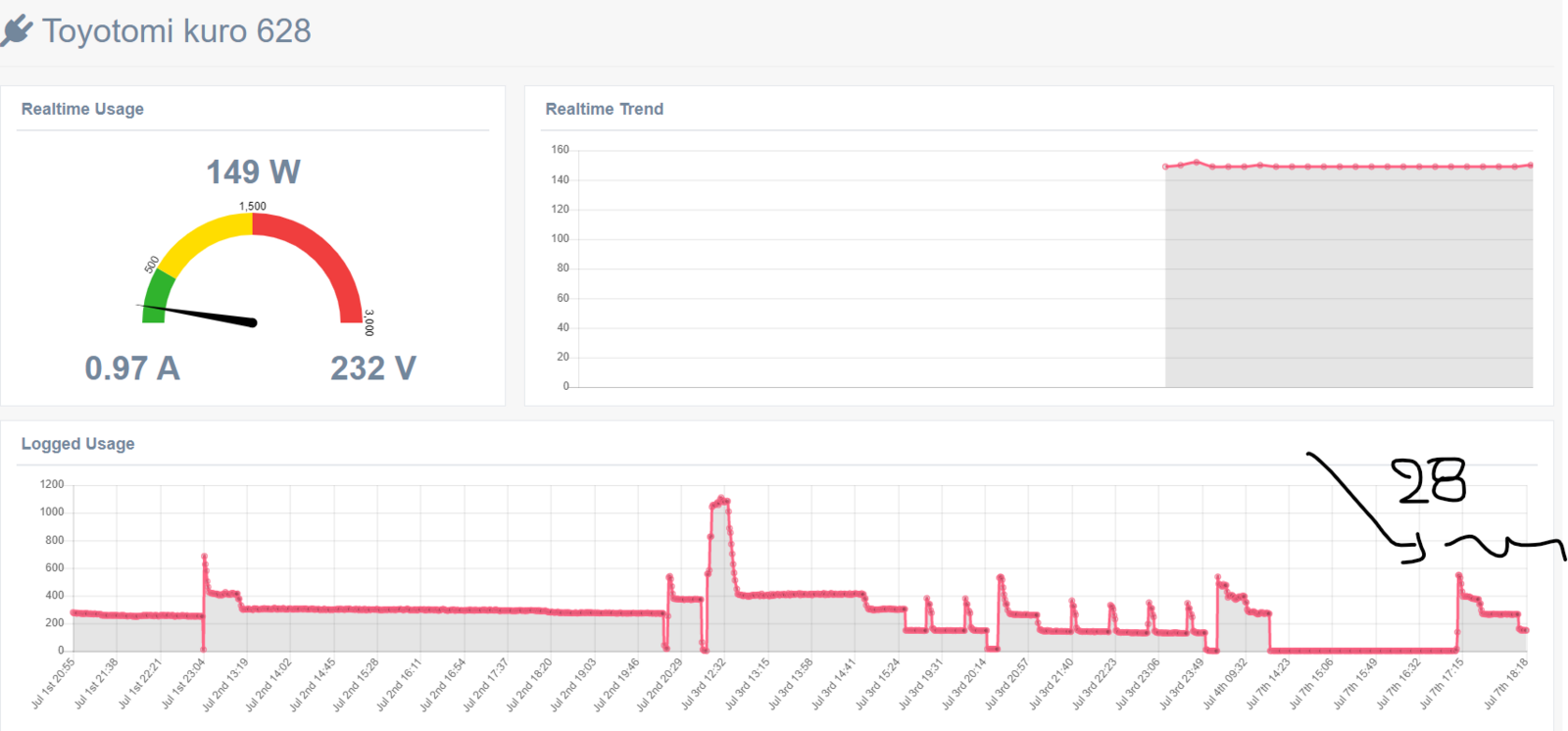Screen dimensions: 1568x731
Task: Click the 500 tick label on the gauge
Action: tap(152, 265)
